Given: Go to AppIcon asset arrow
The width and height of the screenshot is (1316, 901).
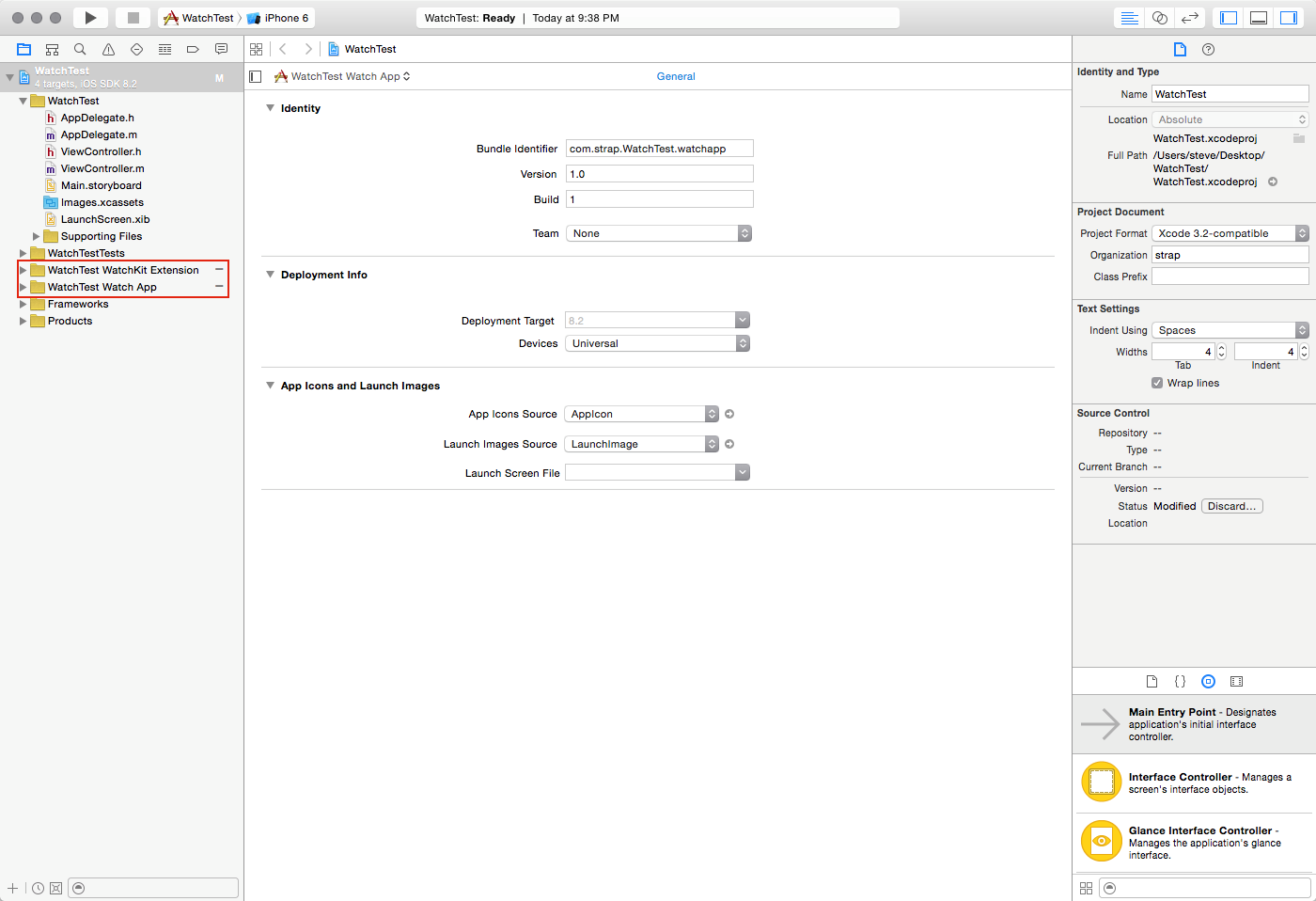Looking at the screenshot, I should click(x=729, y=414).
